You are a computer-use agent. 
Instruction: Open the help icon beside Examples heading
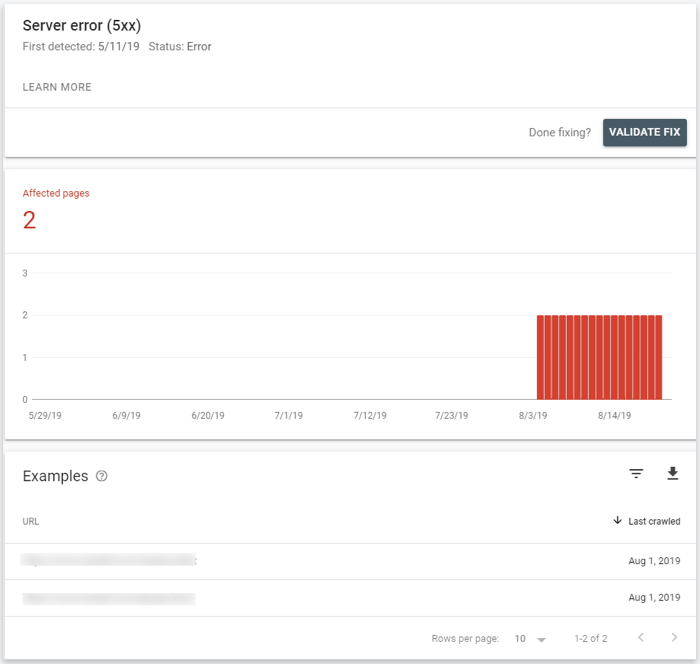(x=102, y=477)
